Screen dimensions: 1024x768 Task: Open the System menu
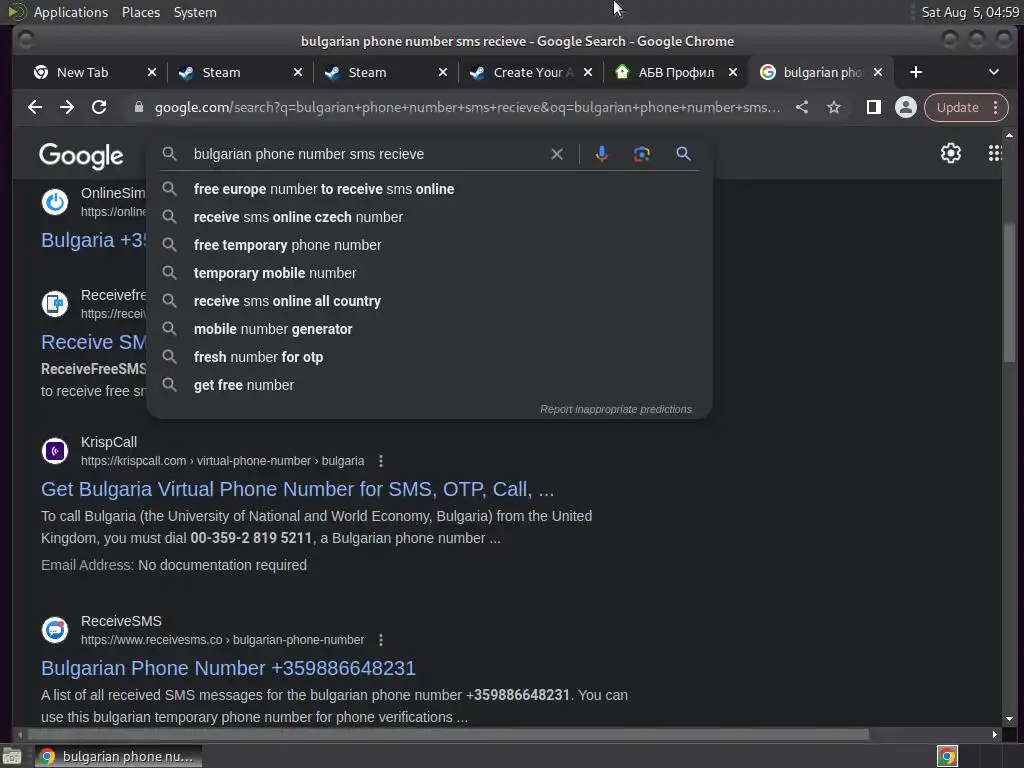click(195, 12)
